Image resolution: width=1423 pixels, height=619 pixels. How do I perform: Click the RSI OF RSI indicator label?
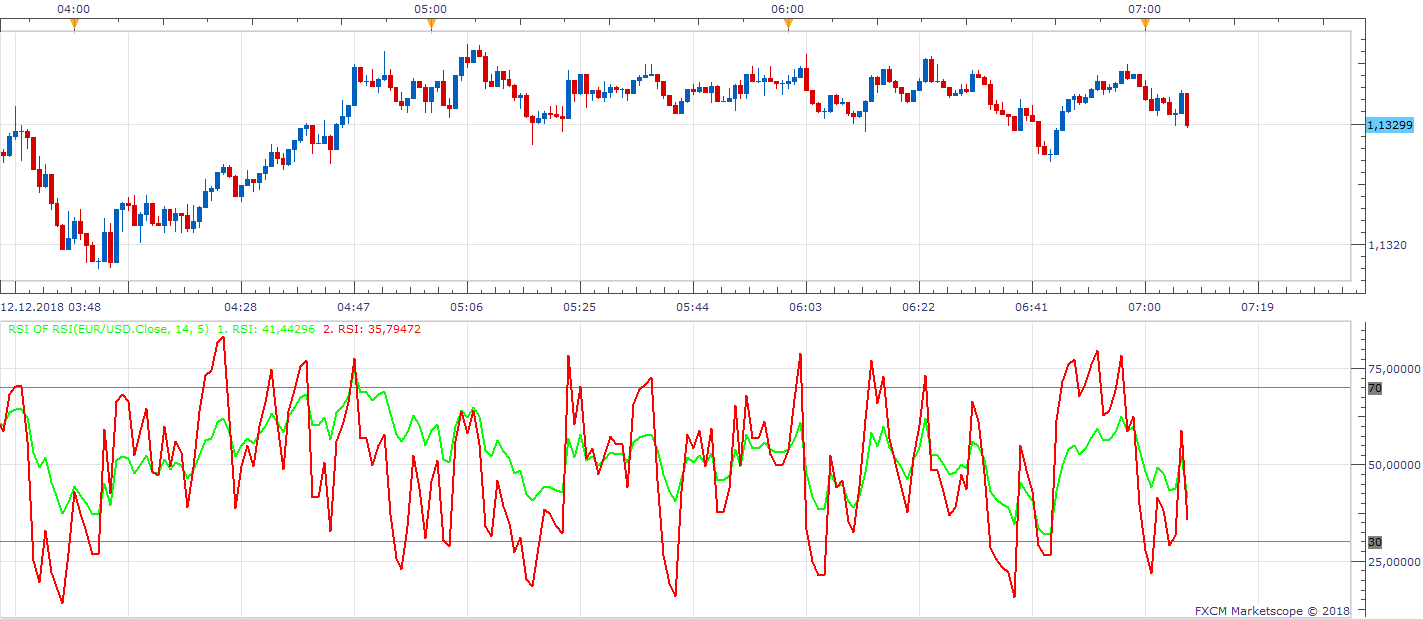pos(108,328)
